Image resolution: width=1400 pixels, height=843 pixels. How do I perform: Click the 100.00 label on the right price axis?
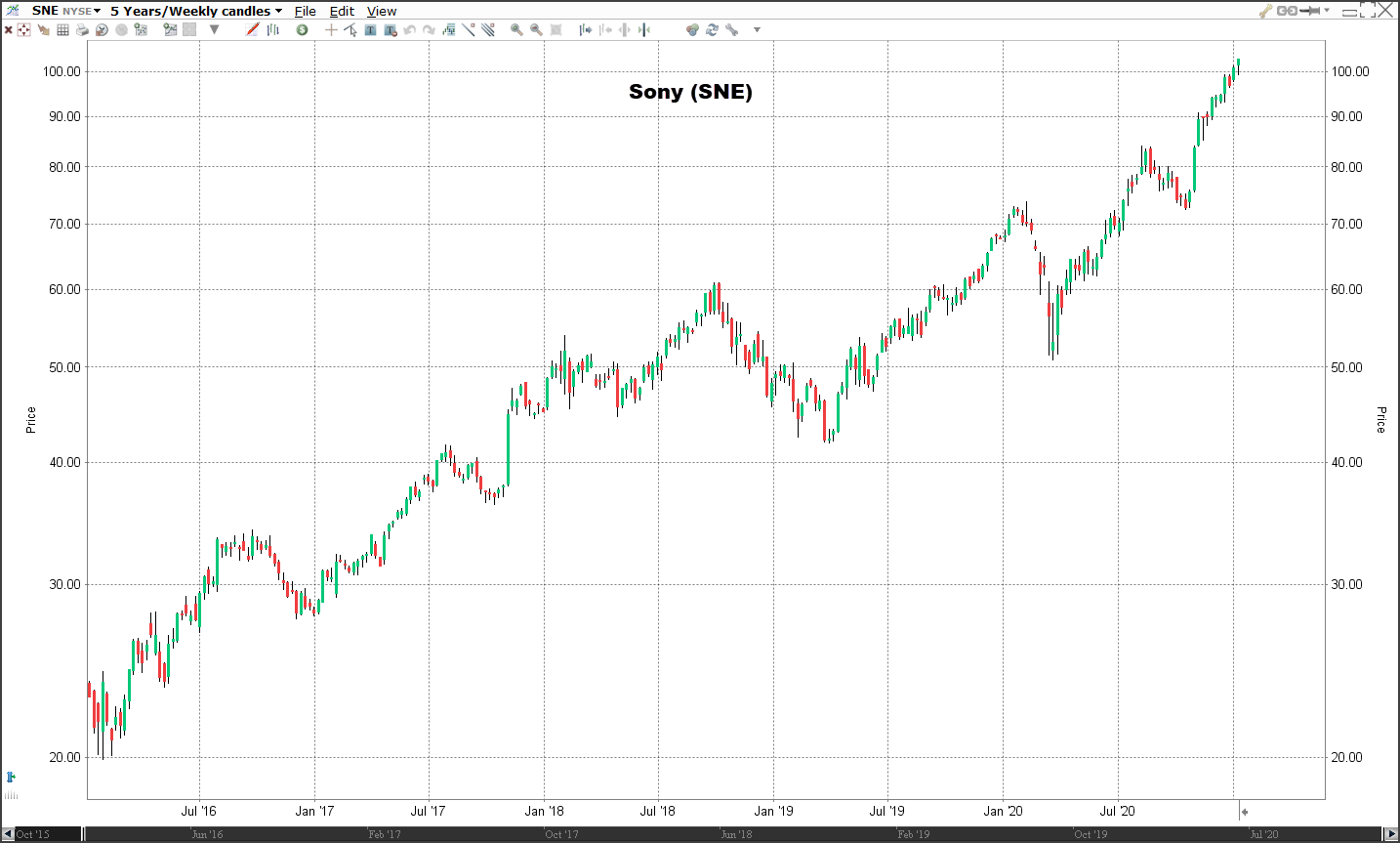tap(1350, 71)
